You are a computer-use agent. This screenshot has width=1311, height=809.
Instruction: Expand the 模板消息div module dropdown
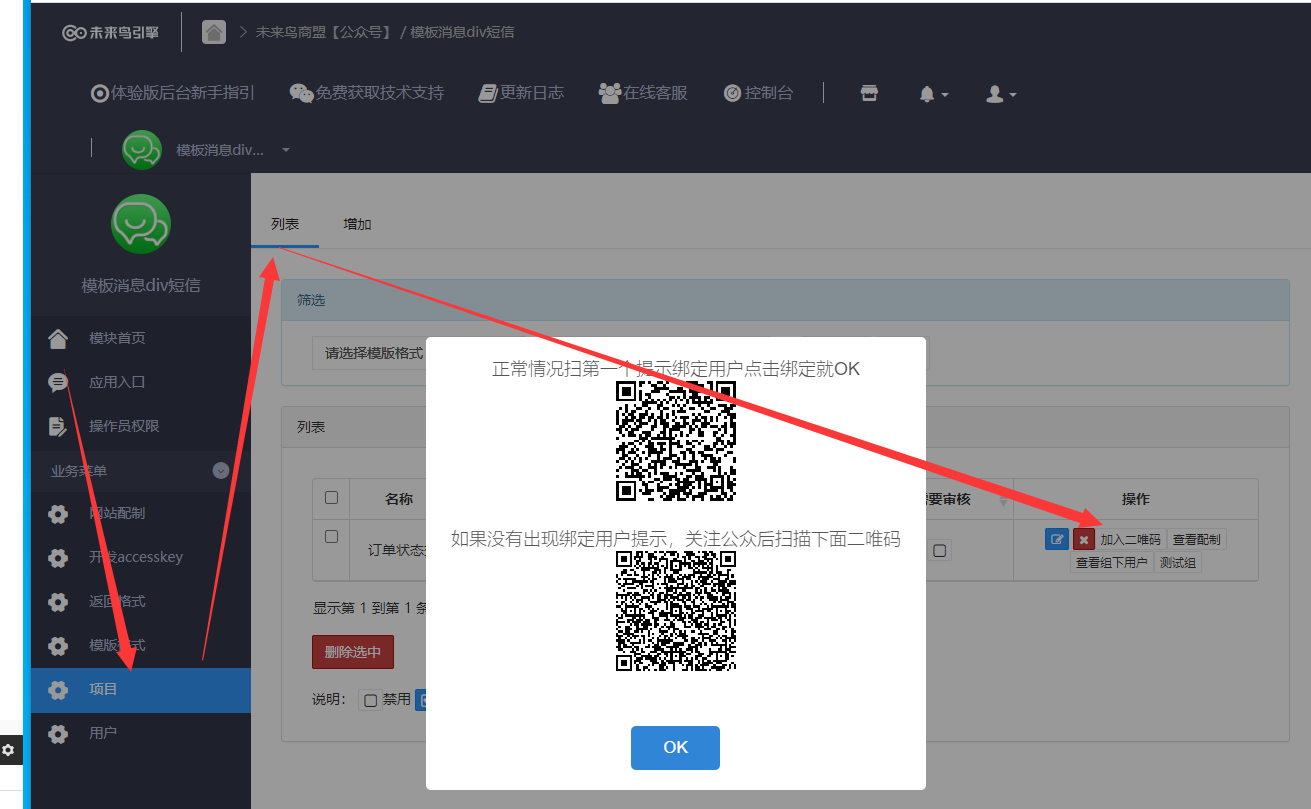285,150
